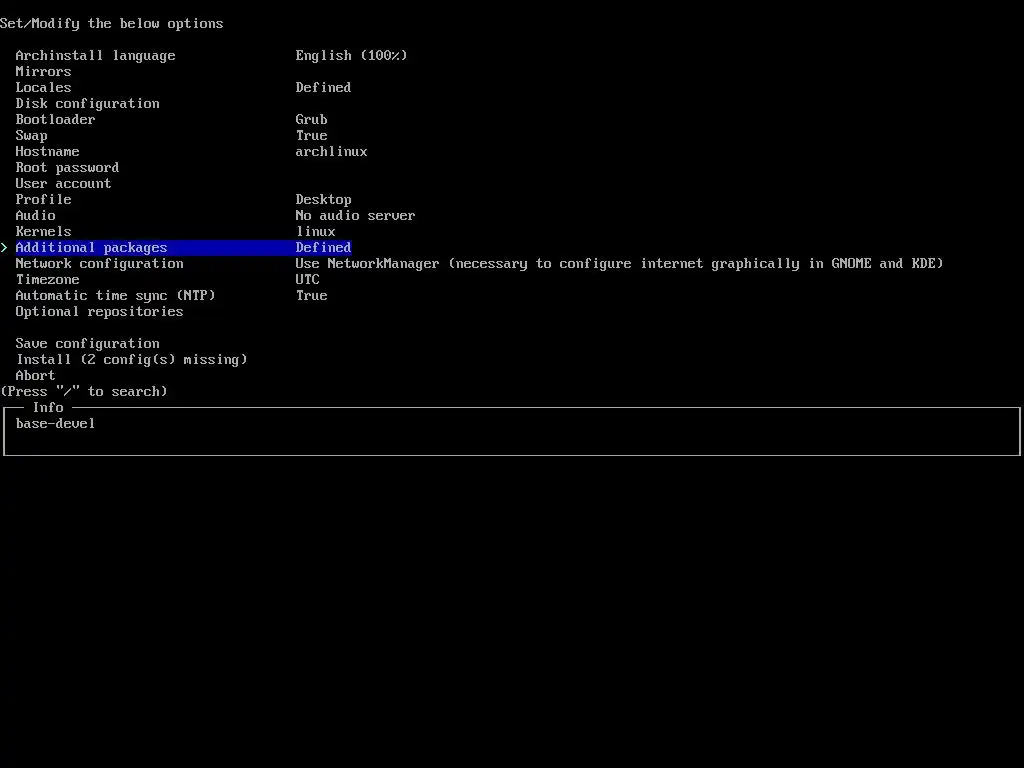
Task: Click the 'linux' kernels value
Action: pyautogui.click(x=315, y=231)
